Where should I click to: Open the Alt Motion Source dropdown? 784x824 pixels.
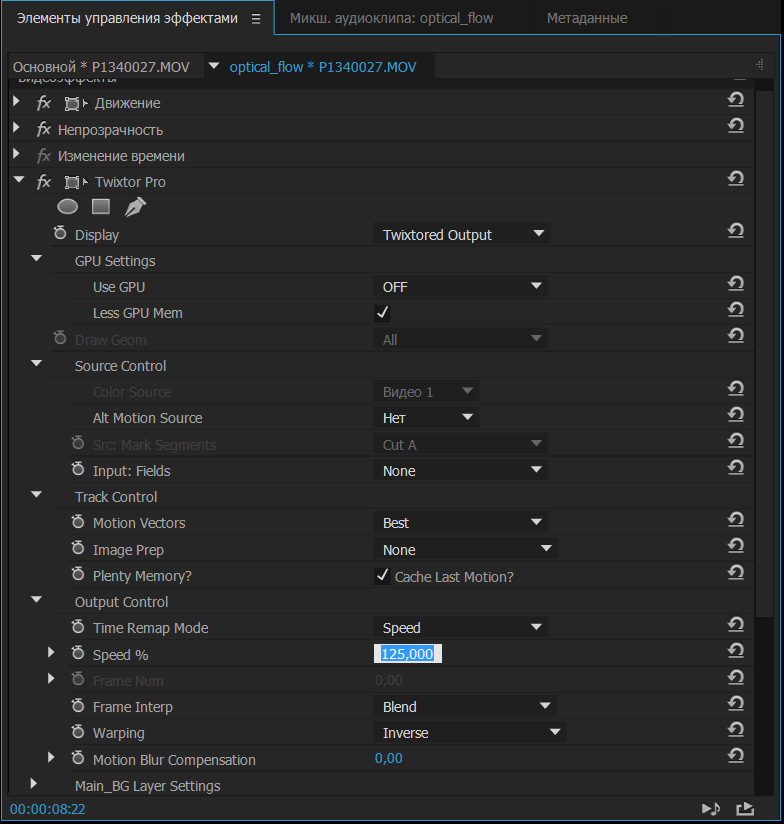coord(426,418)
